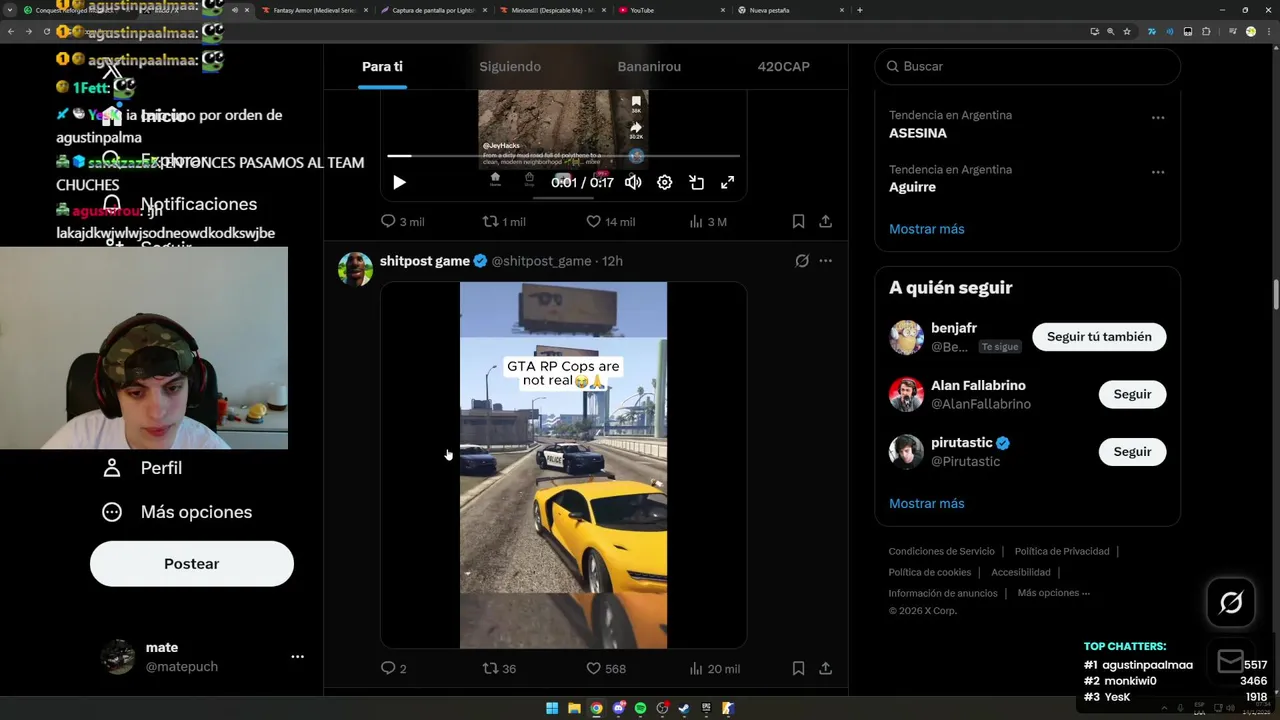Enable picture-in-picture for the video
1280x720 pixels.
point(697,182)
